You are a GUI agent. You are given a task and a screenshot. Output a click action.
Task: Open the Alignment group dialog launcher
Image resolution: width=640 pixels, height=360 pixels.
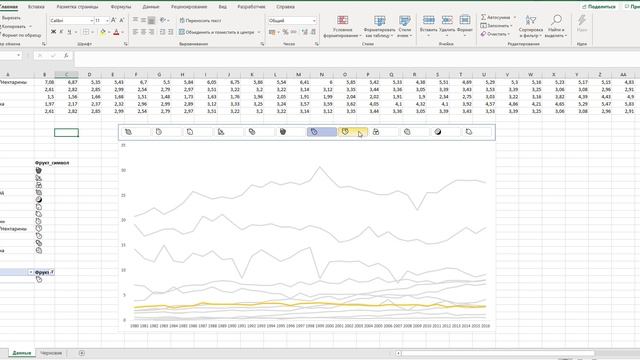tap(262, 44)
